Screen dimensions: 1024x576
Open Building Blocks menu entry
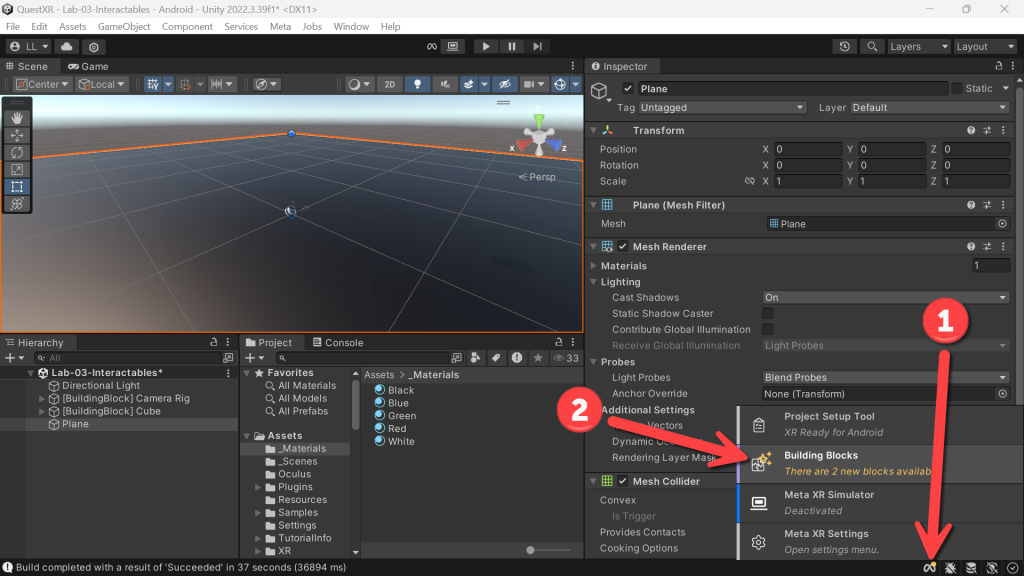tap(881, 463)
